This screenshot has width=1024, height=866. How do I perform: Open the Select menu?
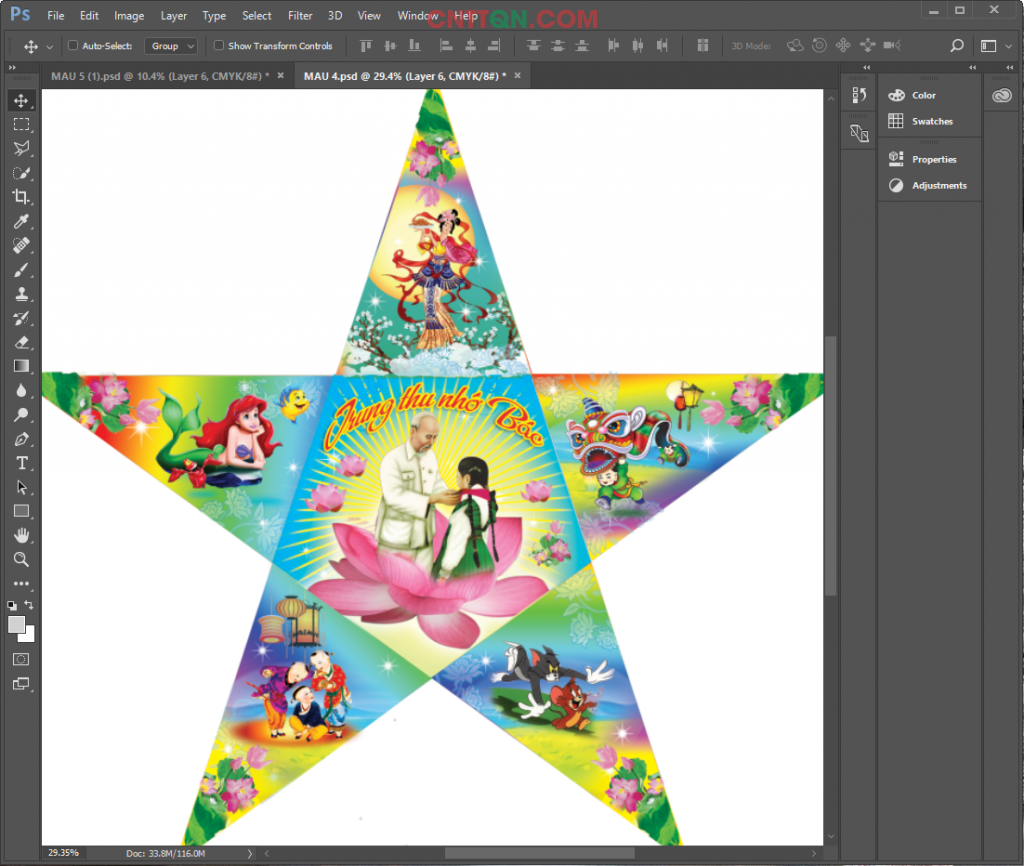pos(257,16)
